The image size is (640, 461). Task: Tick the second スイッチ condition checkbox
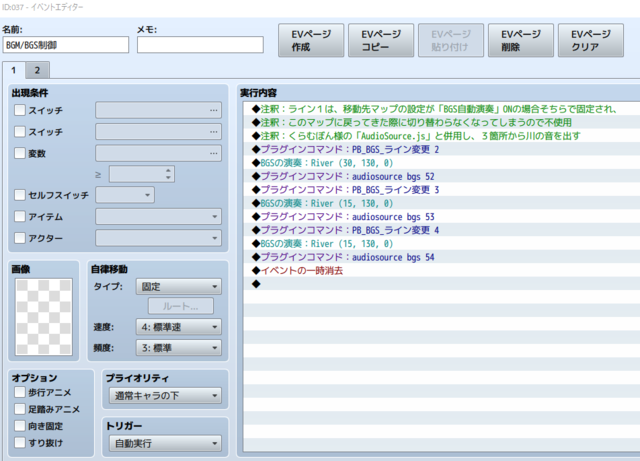[20, 131]
